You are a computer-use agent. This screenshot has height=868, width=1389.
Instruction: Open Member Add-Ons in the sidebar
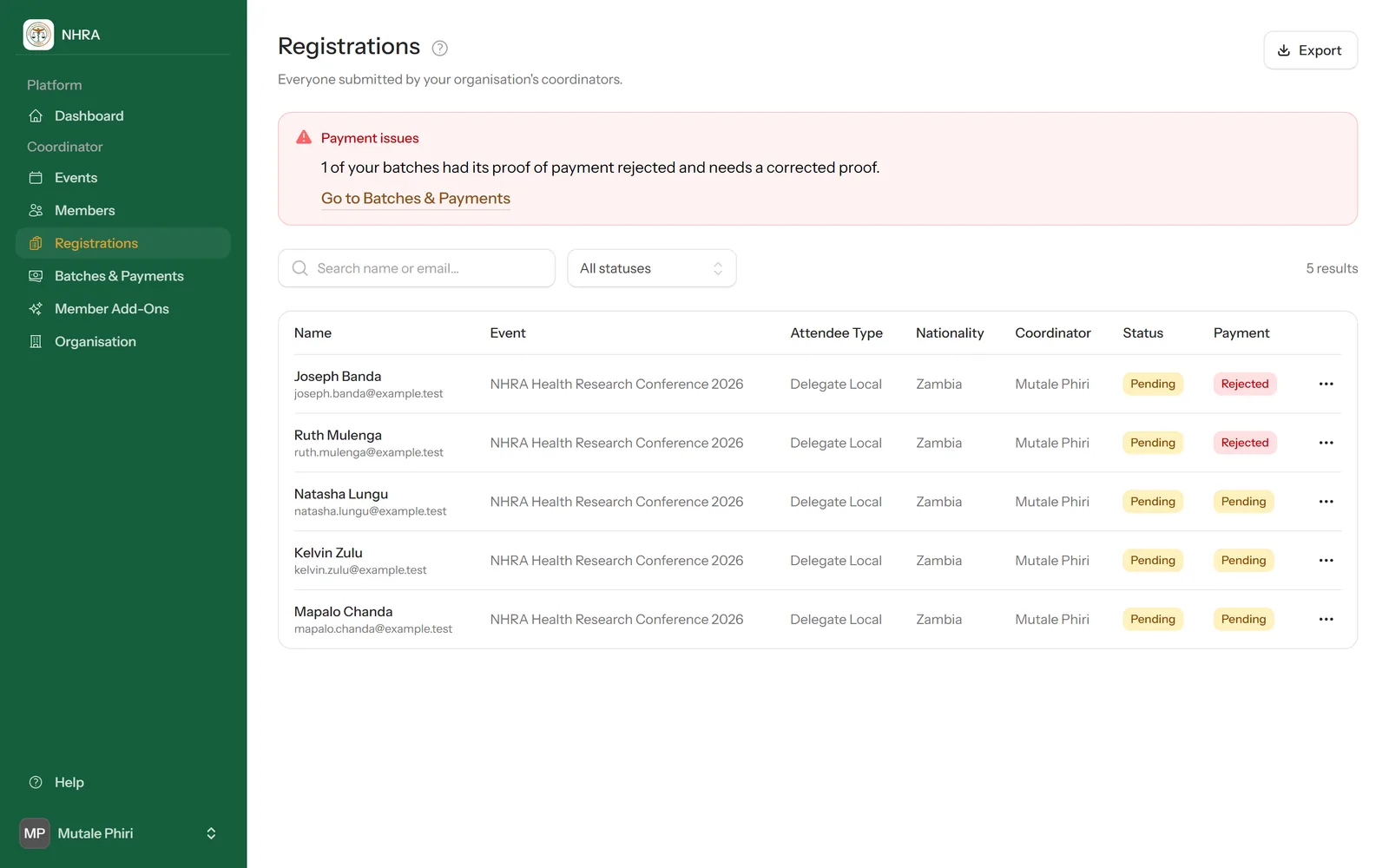tap(123, 309)
